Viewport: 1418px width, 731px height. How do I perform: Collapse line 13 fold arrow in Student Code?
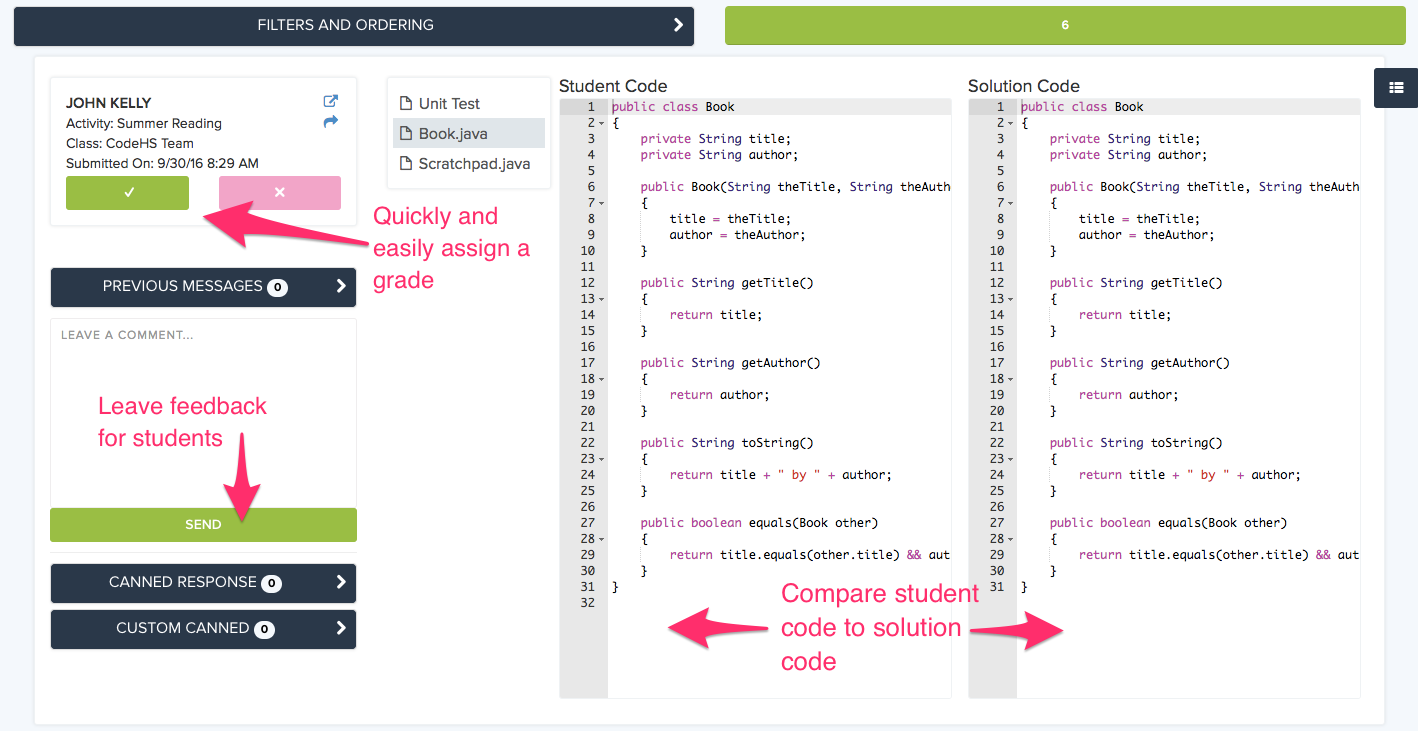(602, 299)
